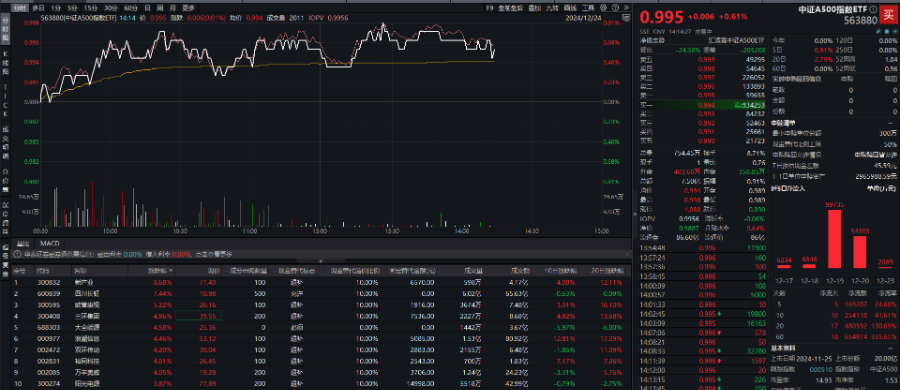Select the MACD indicator tab
This screenshot has height=390, width=900.
point(50,244)
